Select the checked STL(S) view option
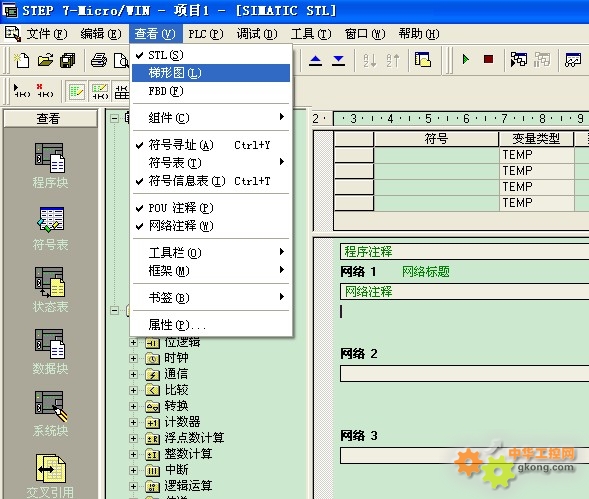The height and width of the screenshot is (499, 589). [x=211, y=55]
